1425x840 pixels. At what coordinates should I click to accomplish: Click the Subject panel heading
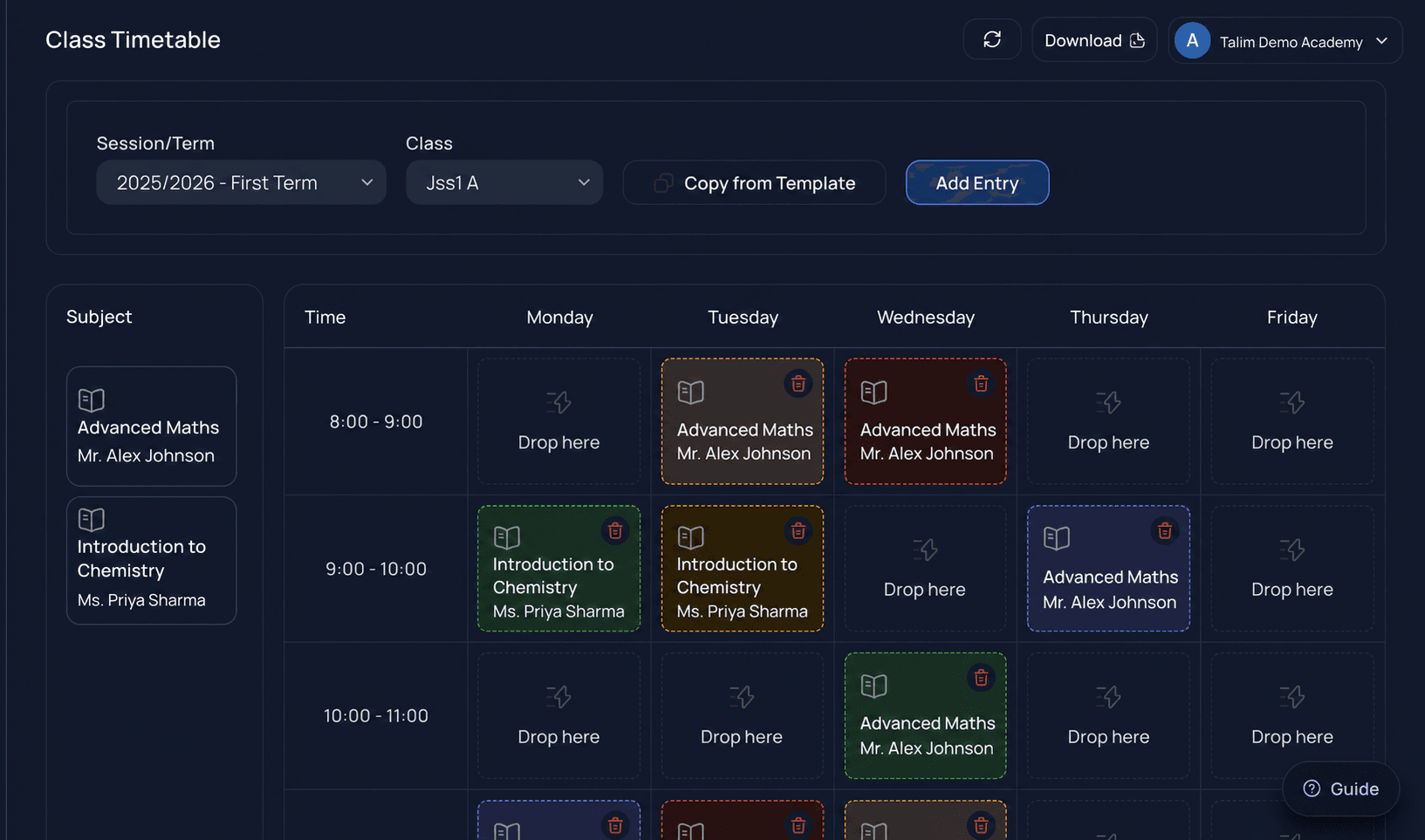(99, 317)
